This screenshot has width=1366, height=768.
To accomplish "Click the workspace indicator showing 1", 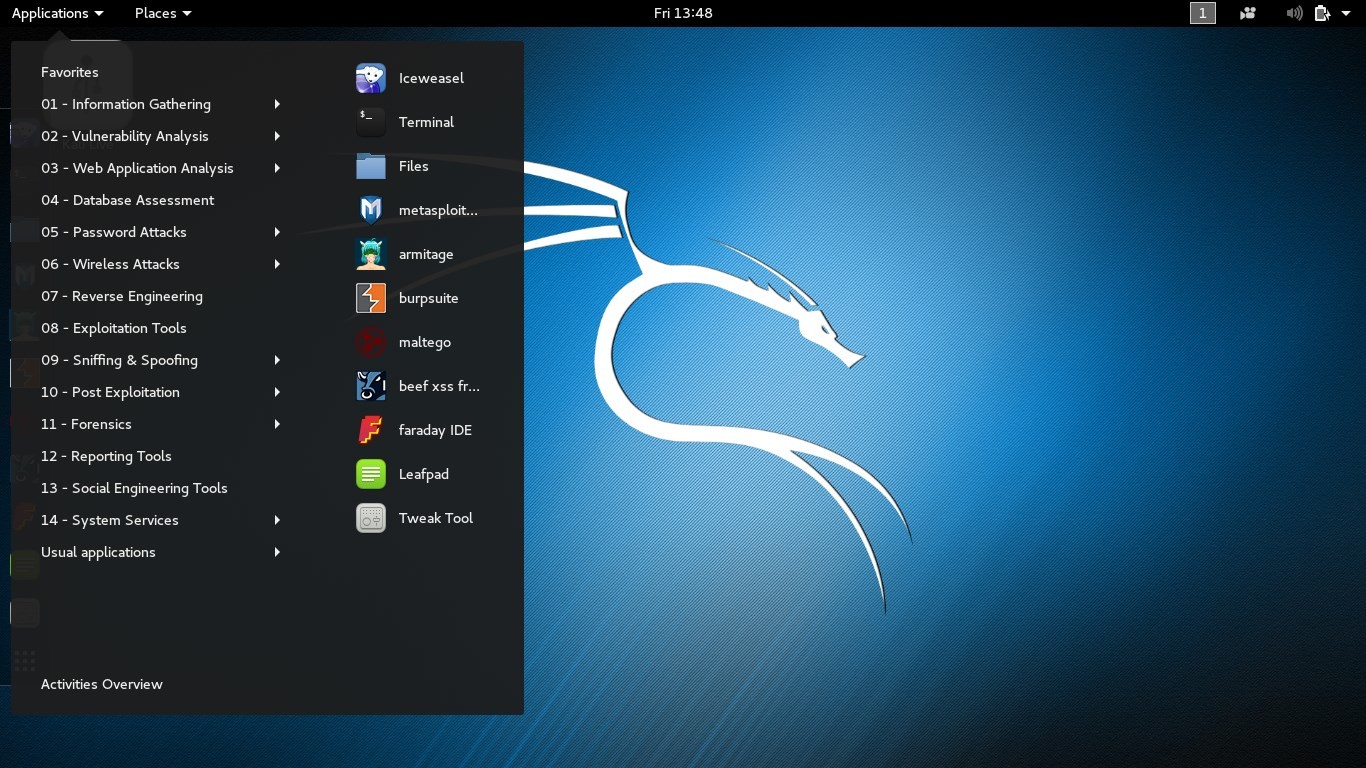I will coord(1201,13).
